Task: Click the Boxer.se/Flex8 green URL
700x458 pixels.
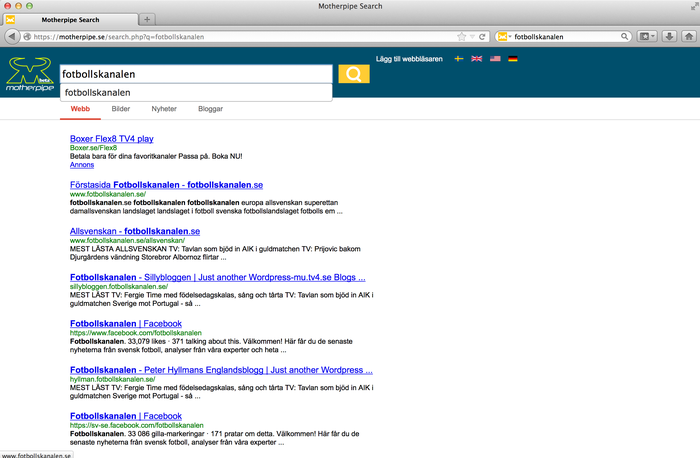Action: (93, 148)
